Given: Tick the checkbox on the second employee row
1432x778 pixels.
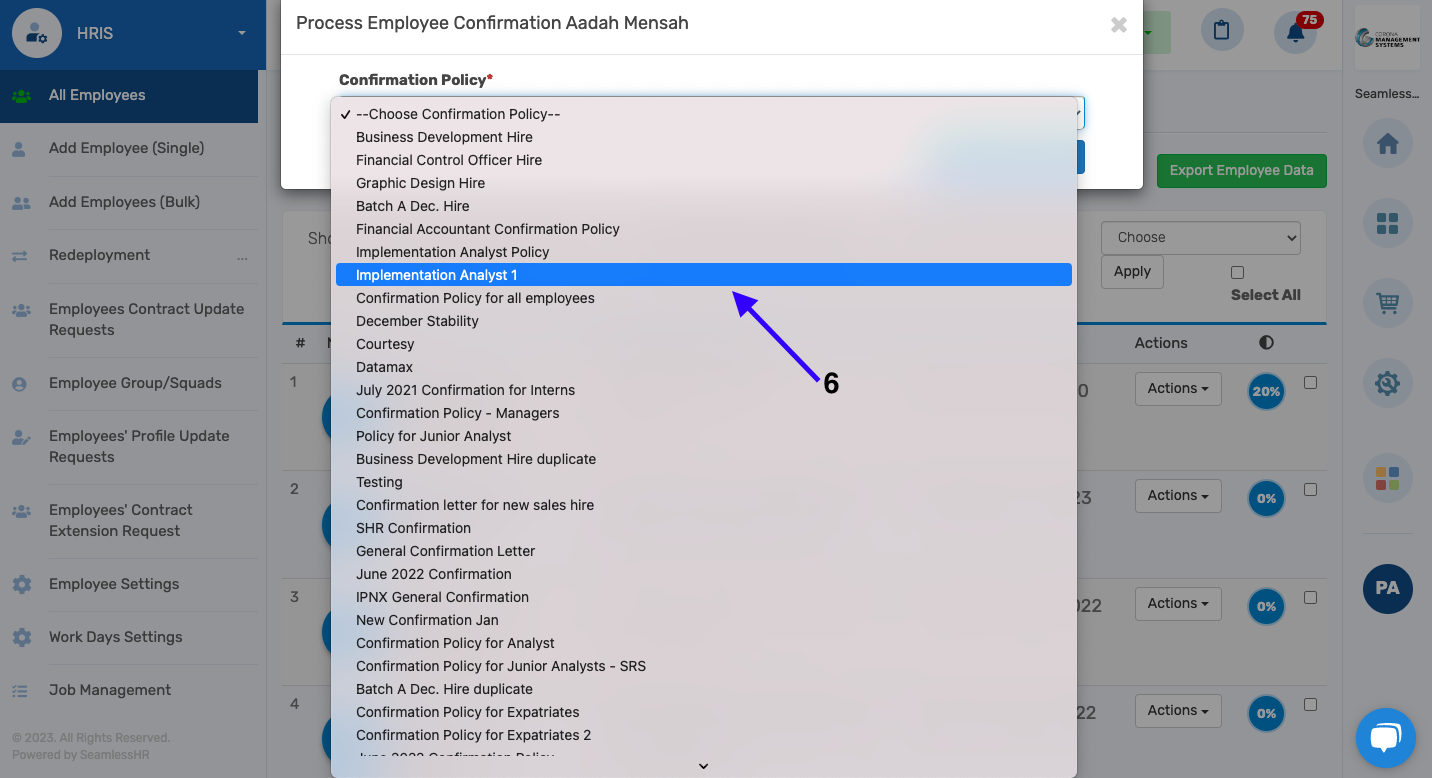Looking at the screenshot, I should coord(1311,488).
